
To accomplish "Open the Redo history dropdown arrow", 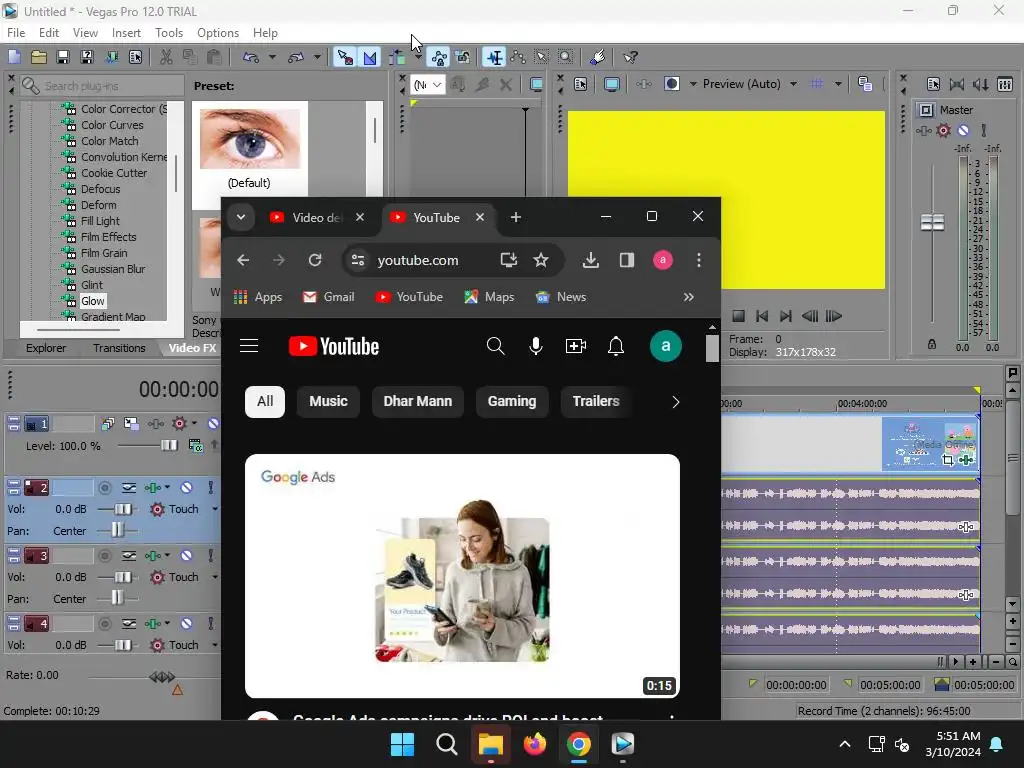I will coord(317,57).
